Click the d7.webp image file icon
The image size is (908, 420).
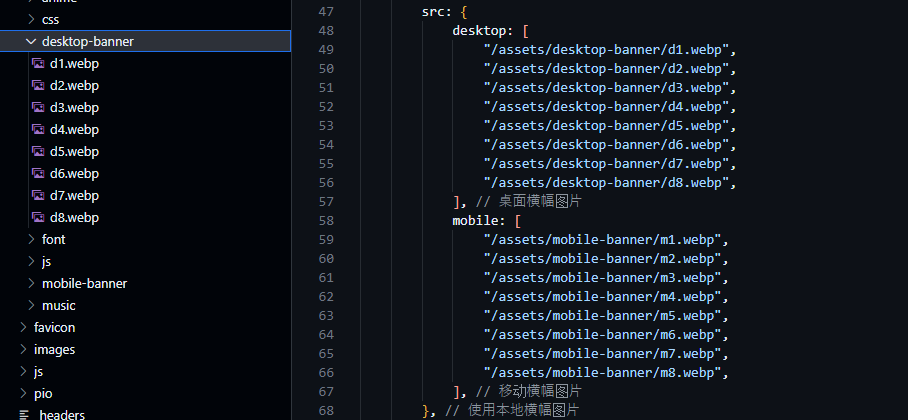click(x=39, y=195)
